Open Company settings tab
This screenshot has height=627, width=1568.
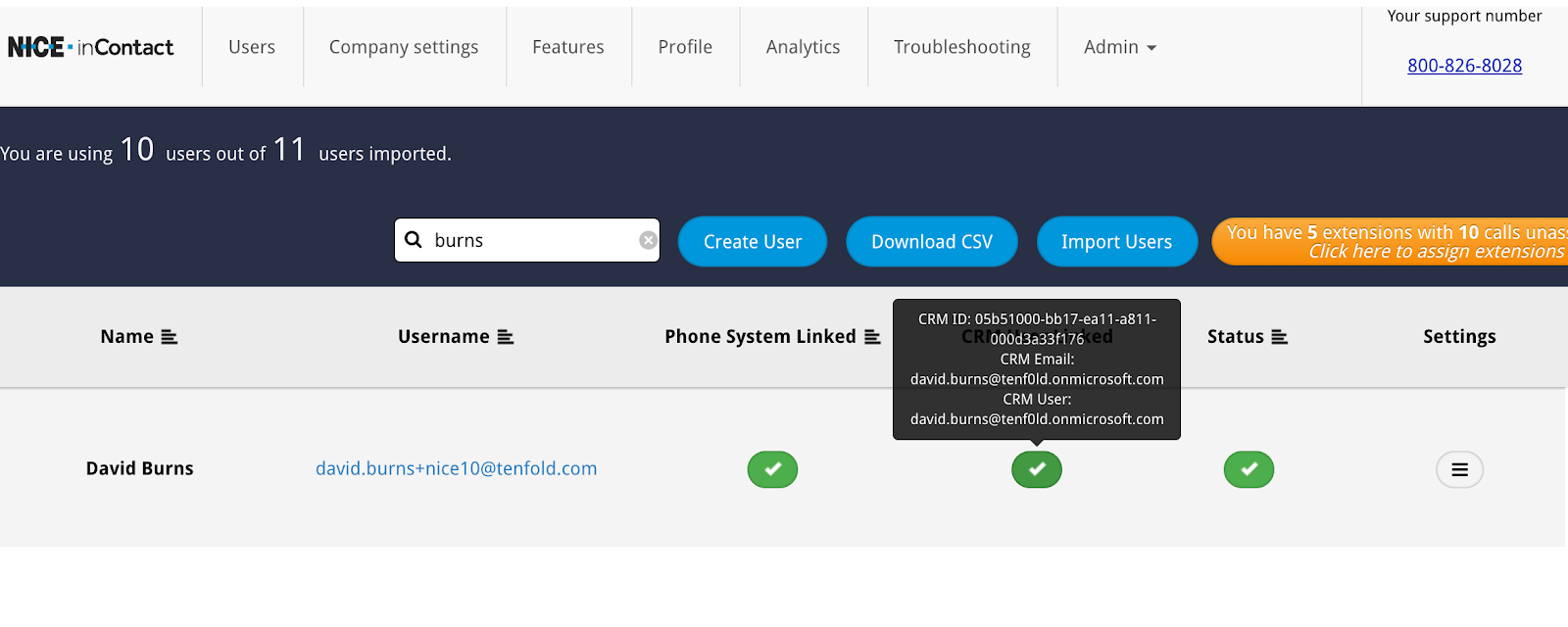pyautogui.click(x=404, y=47)
